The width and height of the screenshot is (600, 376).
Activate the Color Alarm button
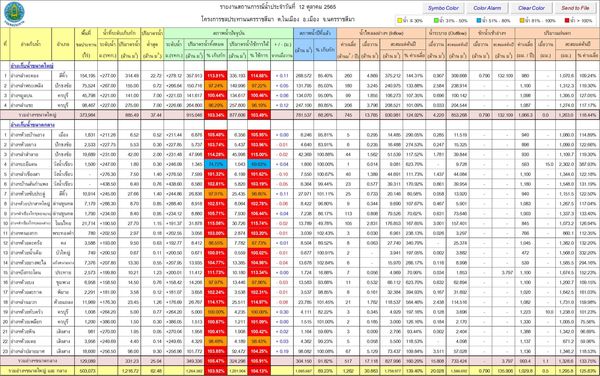487,8
